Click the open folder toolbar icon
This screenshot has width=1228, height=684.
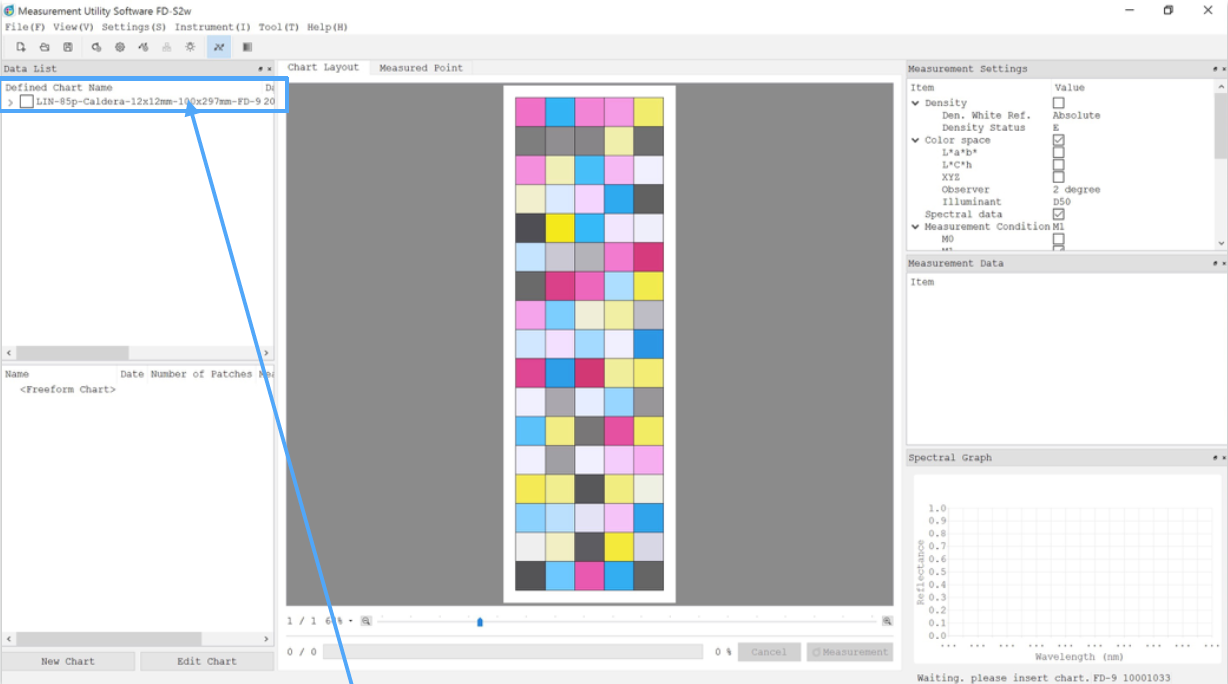click(x=44, y=47)
